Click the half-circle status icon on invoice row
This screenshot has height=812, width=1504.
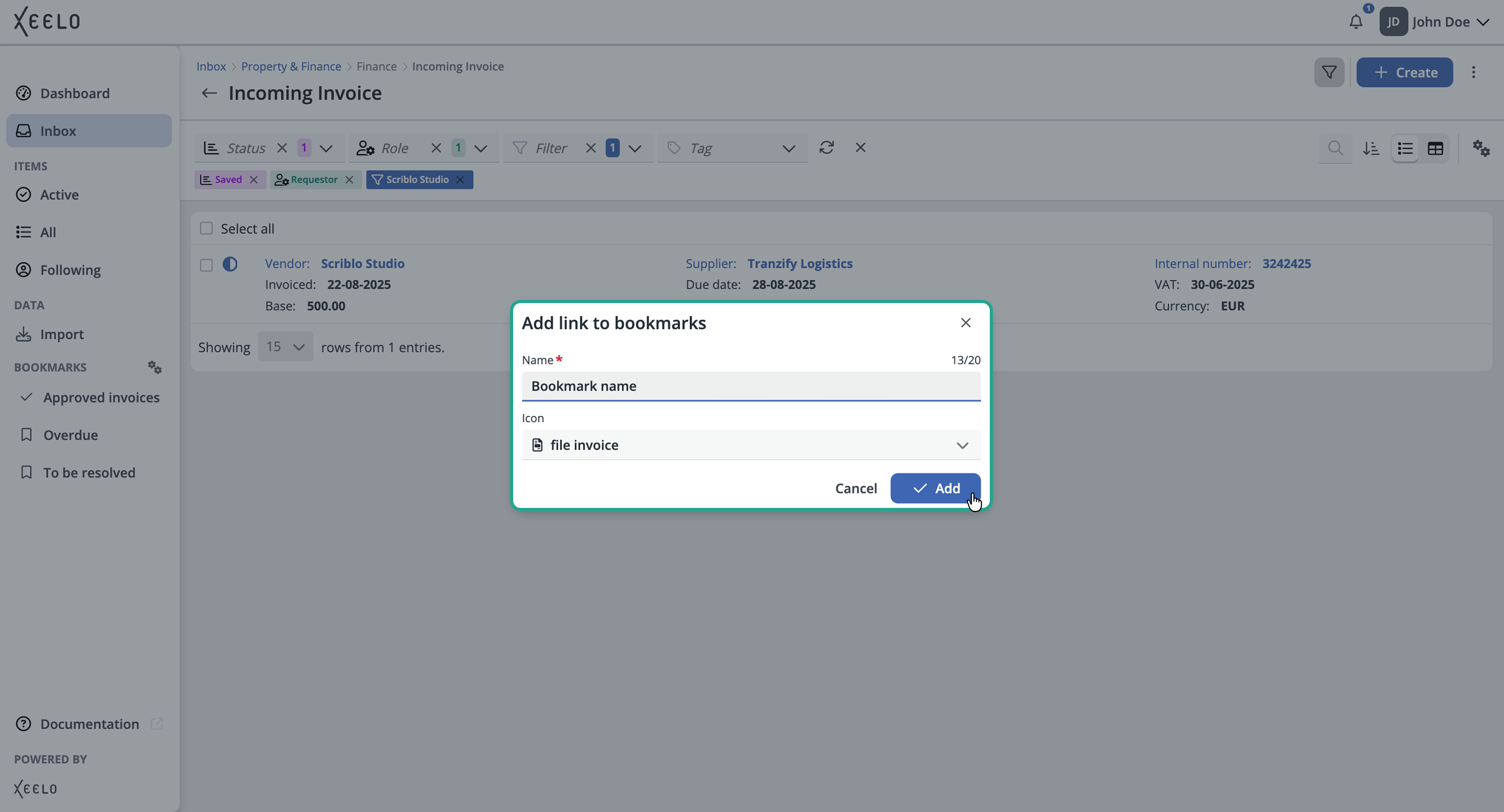click(230, 264)
